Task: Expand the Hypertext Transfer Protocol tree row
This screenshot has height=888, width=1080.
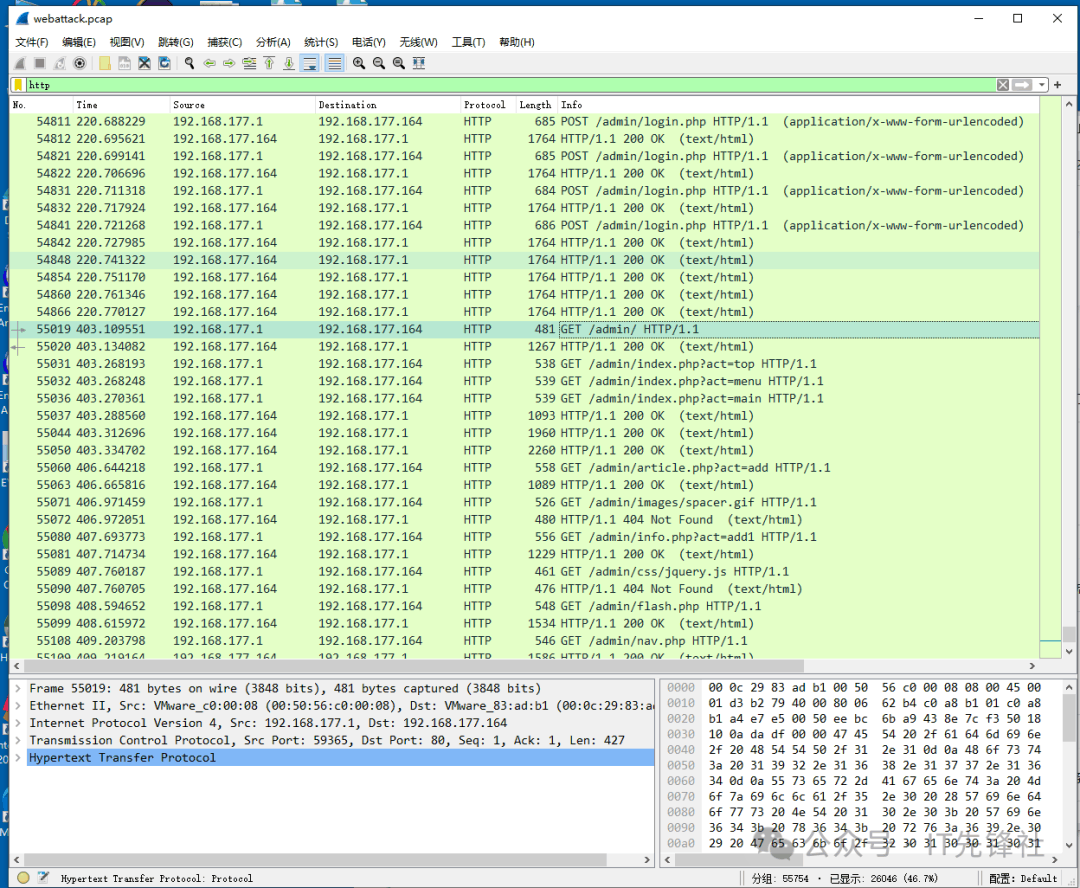Action: pos(20,758)
